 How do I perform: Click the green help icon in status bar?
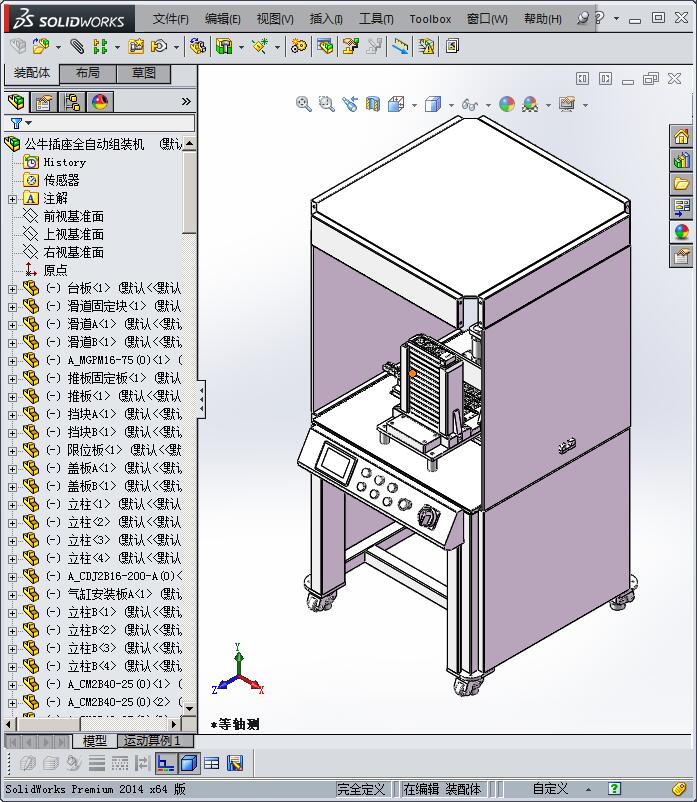[614, 789]
